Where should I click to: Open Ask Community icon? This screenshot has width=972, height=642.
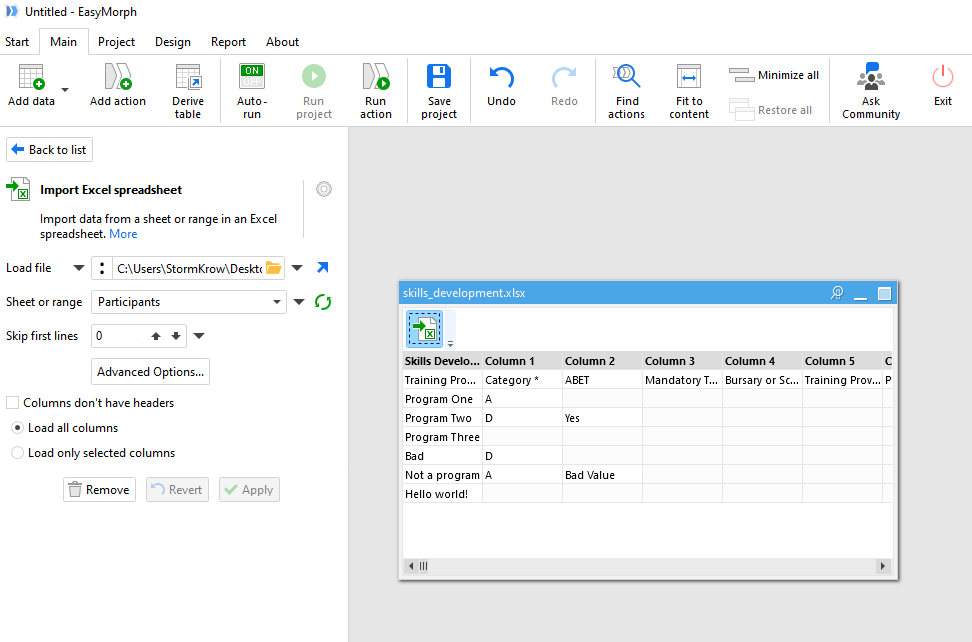[871, 77]
